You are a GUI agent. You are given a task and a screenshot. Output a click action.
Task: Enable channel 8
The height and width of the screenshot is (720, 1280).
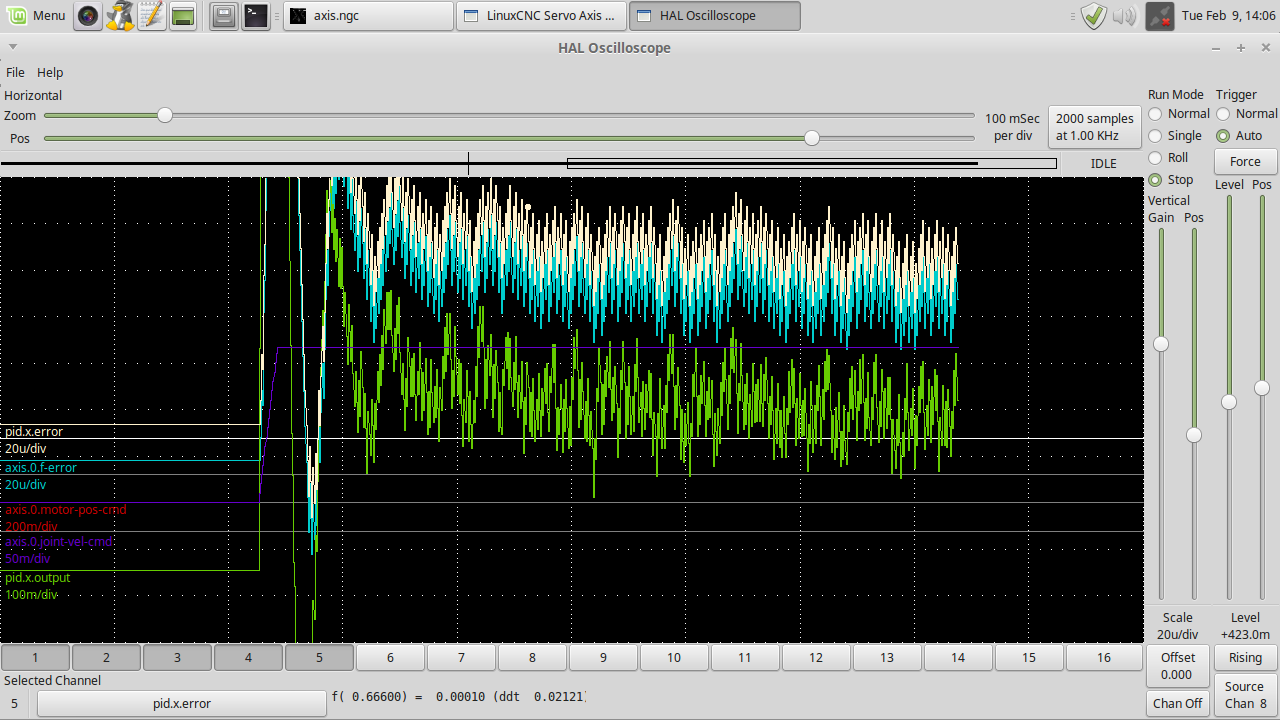tap(532, 657)
